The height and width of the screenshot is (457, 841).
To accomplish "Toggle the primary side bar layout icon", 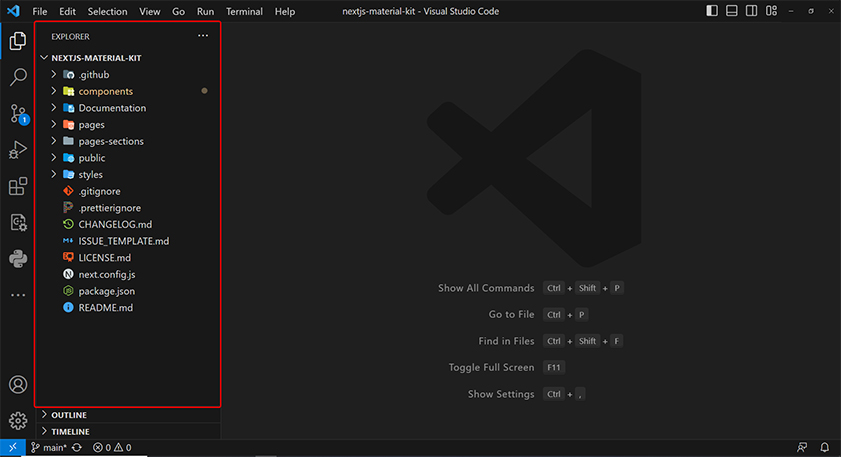I will coord(712,11).
